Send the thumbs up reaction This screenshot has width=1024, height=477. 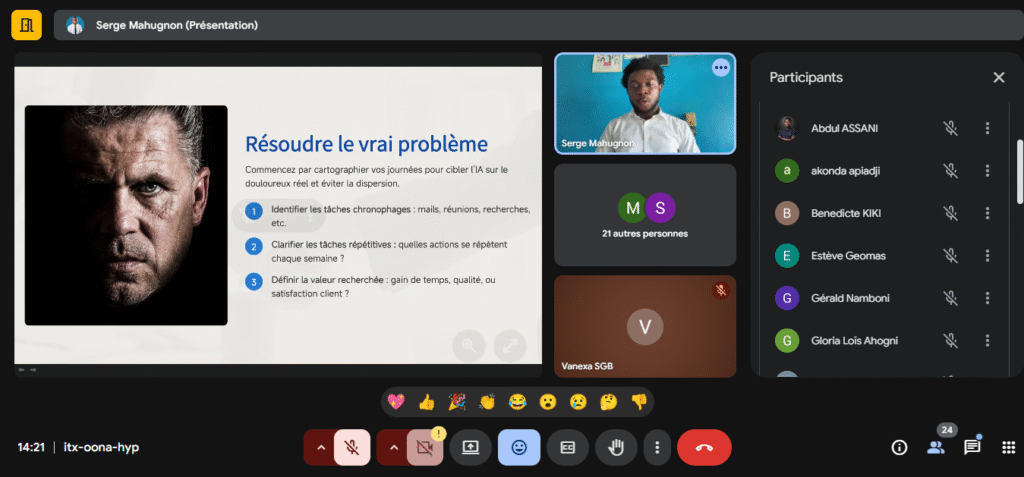(x=427, y=402)
